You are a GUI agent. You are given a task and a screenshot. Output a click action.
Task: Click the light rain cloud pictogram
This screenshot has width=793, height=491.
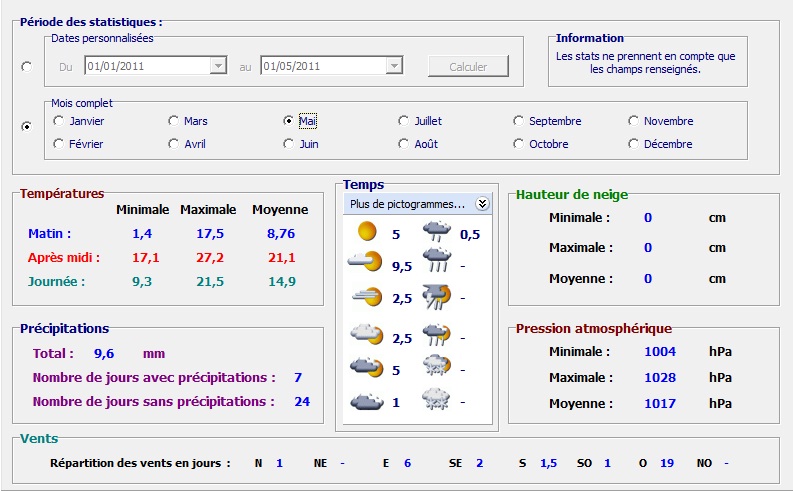tap(436, 233)
